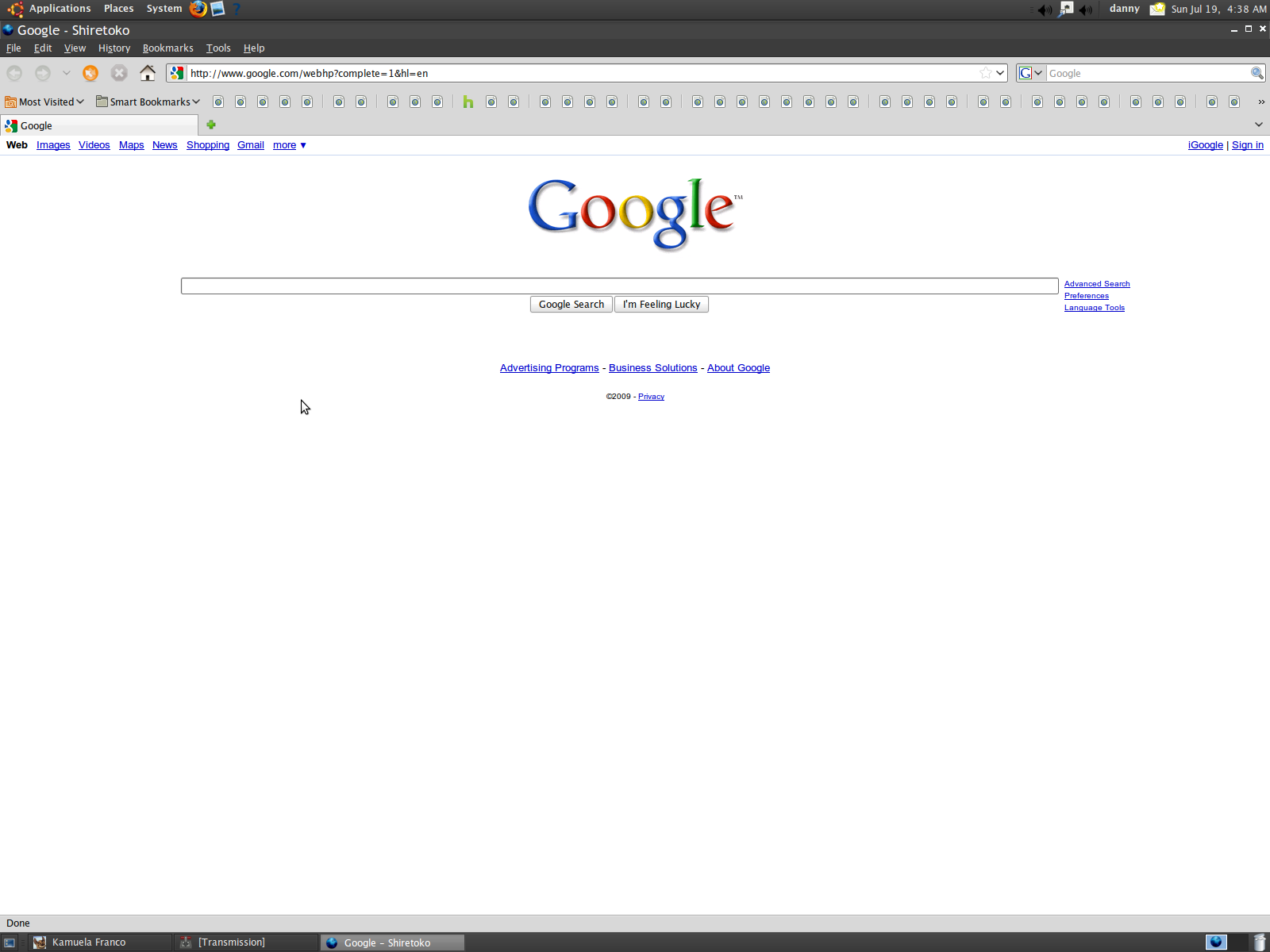Open the Language Tools link
This screenshot has width=1270, height=952.
click(1095, 308)
